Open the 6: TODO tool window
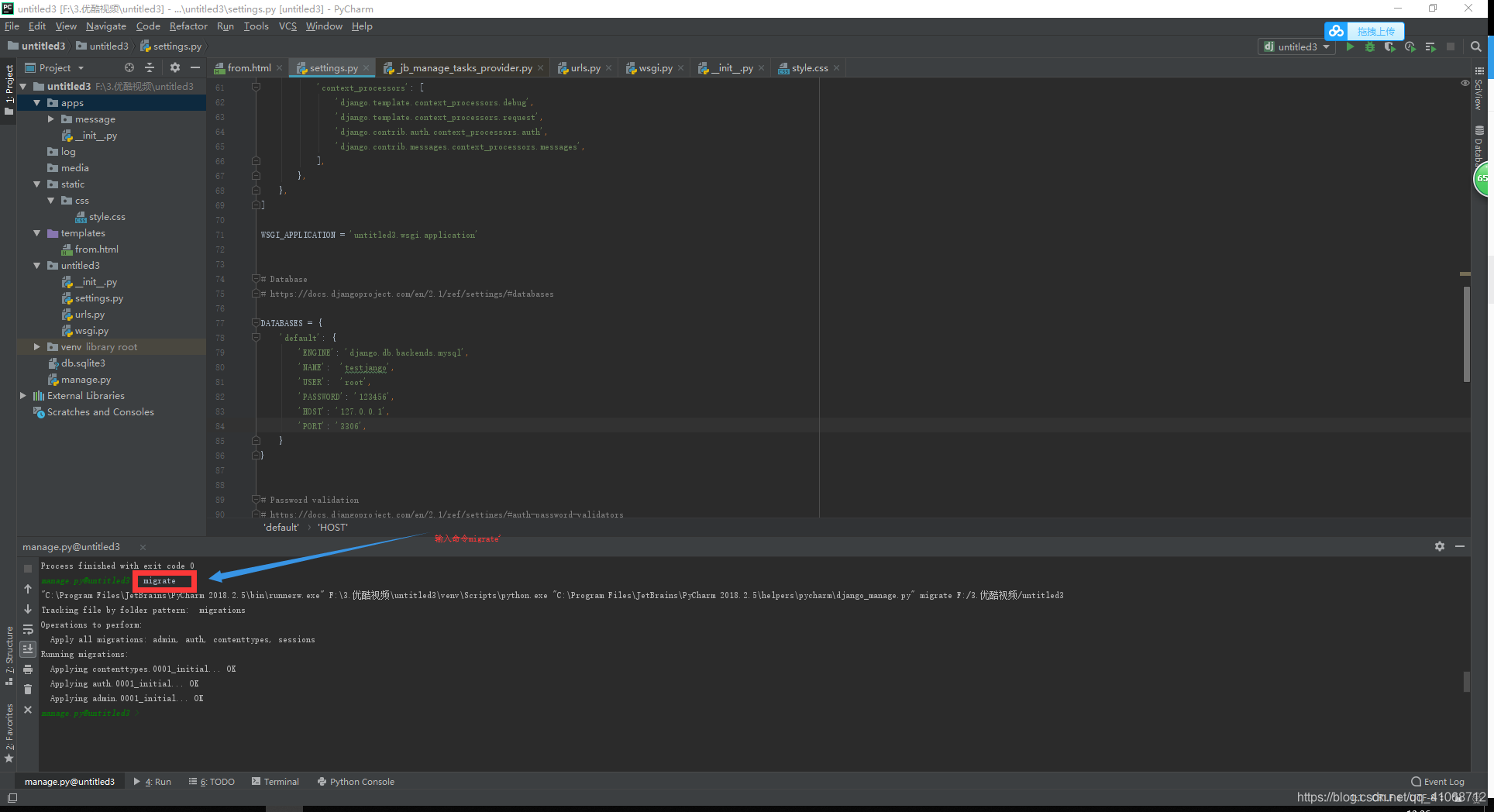 click(212, 782)
